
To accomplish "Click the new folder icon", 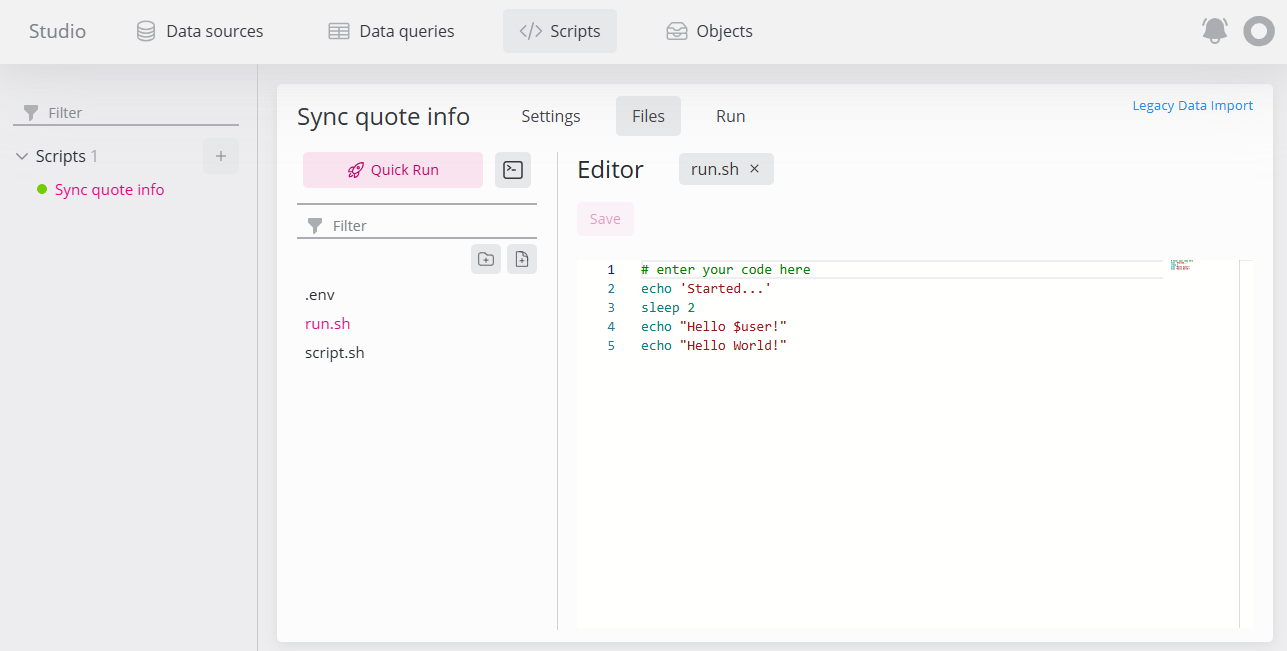I will click(486, 259).
